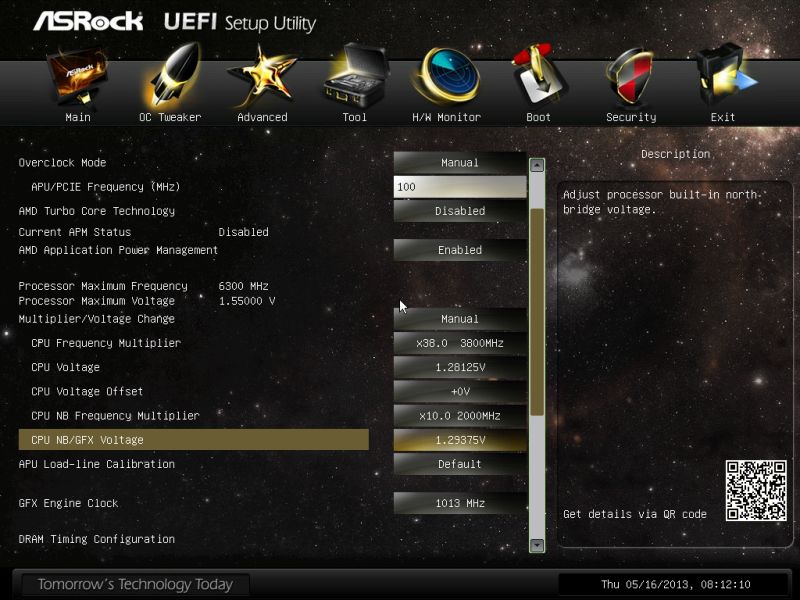Open Multiplier/Voltage Change Manual dropdown
The image size is (800, 600).
[x=460, y=319]
